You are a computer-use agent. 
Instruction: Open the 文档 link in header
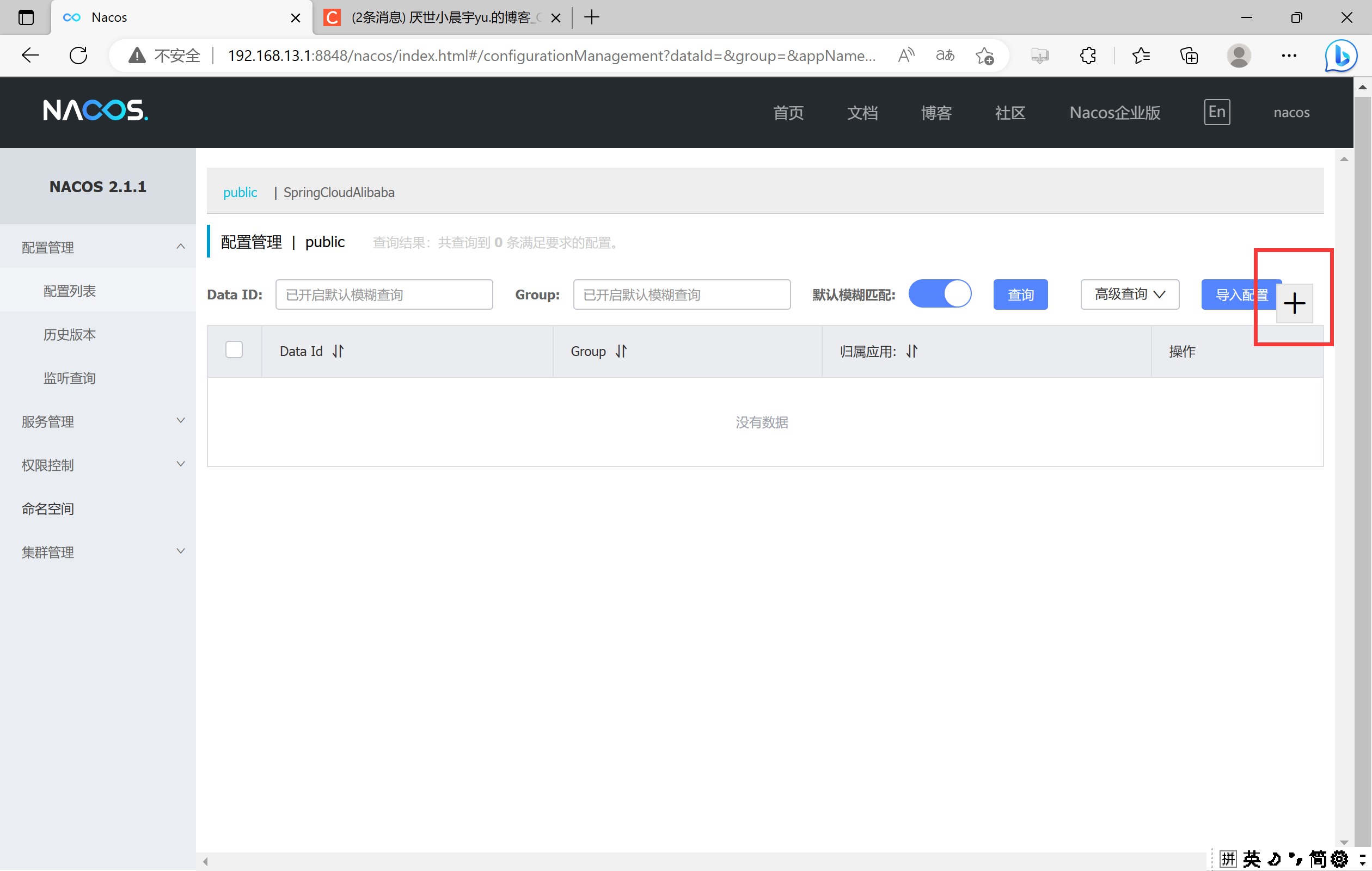tap(862, 112)
